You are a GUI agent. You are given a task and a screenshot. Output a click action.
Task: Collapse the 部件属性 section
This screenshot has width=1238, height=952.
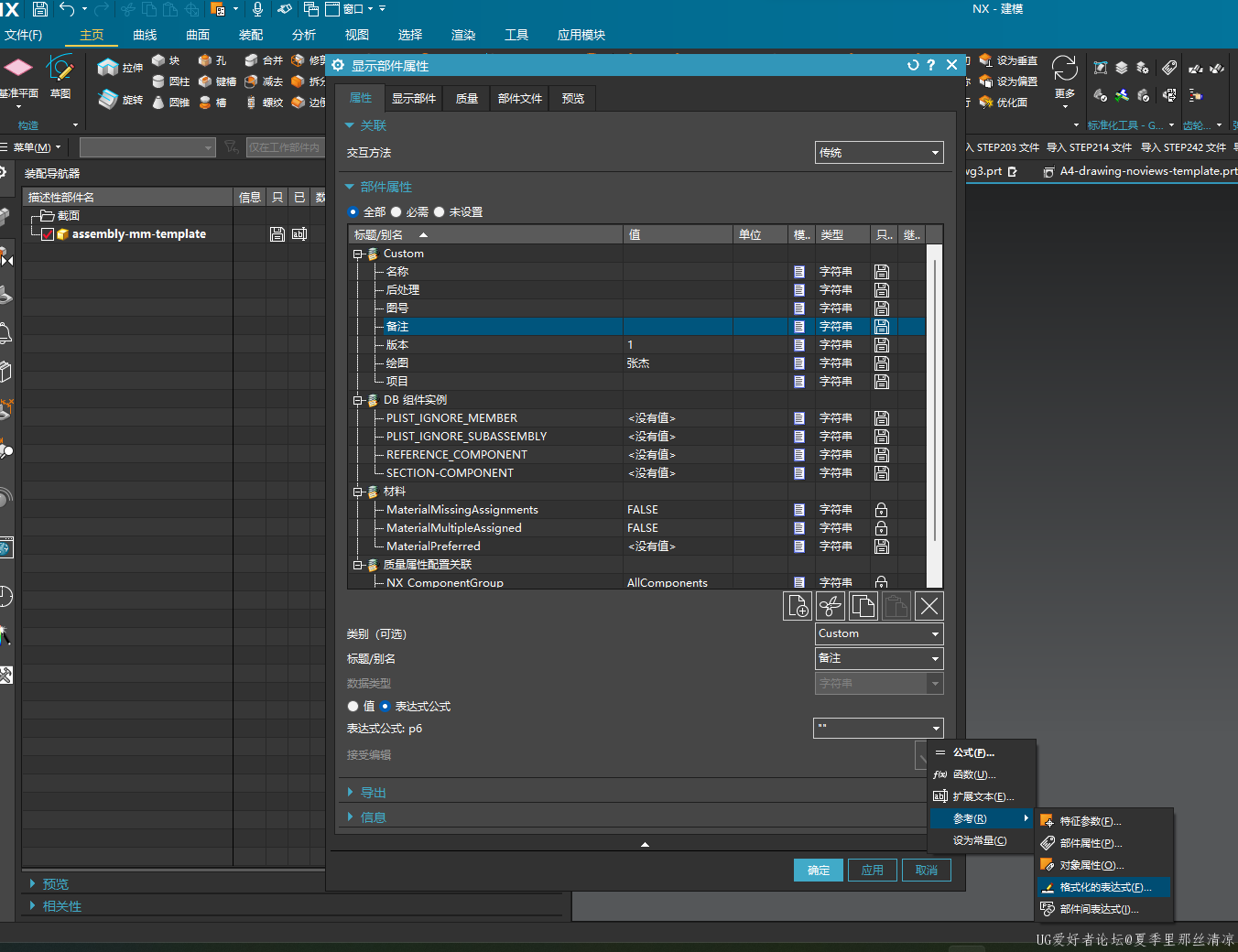[350, 187]
